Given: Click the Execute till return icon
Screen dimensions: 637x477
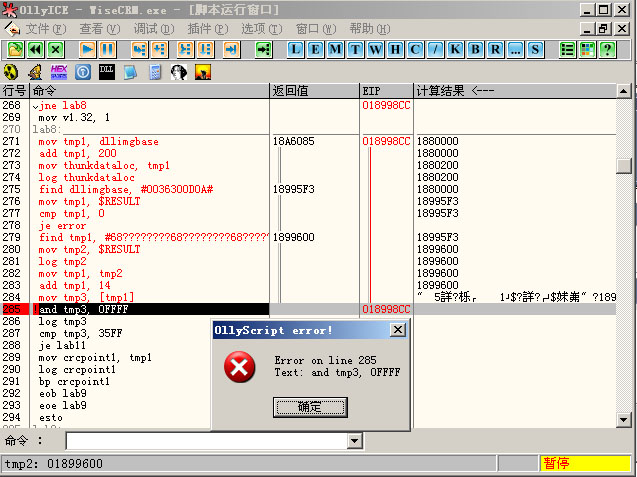Looking at the screenshot, I should tap(232, 50).
